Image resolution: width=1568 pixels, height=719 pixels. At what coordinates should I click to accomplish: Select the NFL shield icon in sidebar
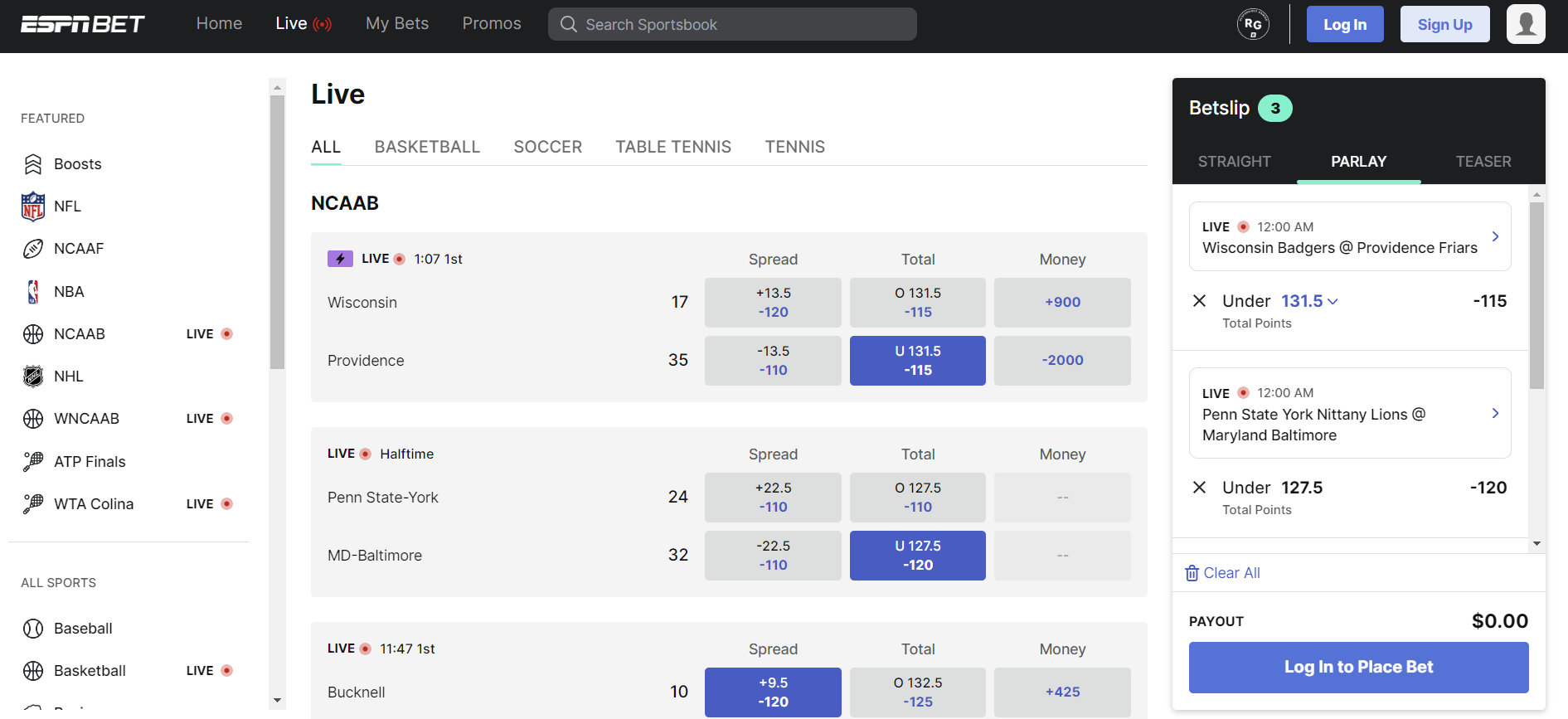click(x=33, y=206)
